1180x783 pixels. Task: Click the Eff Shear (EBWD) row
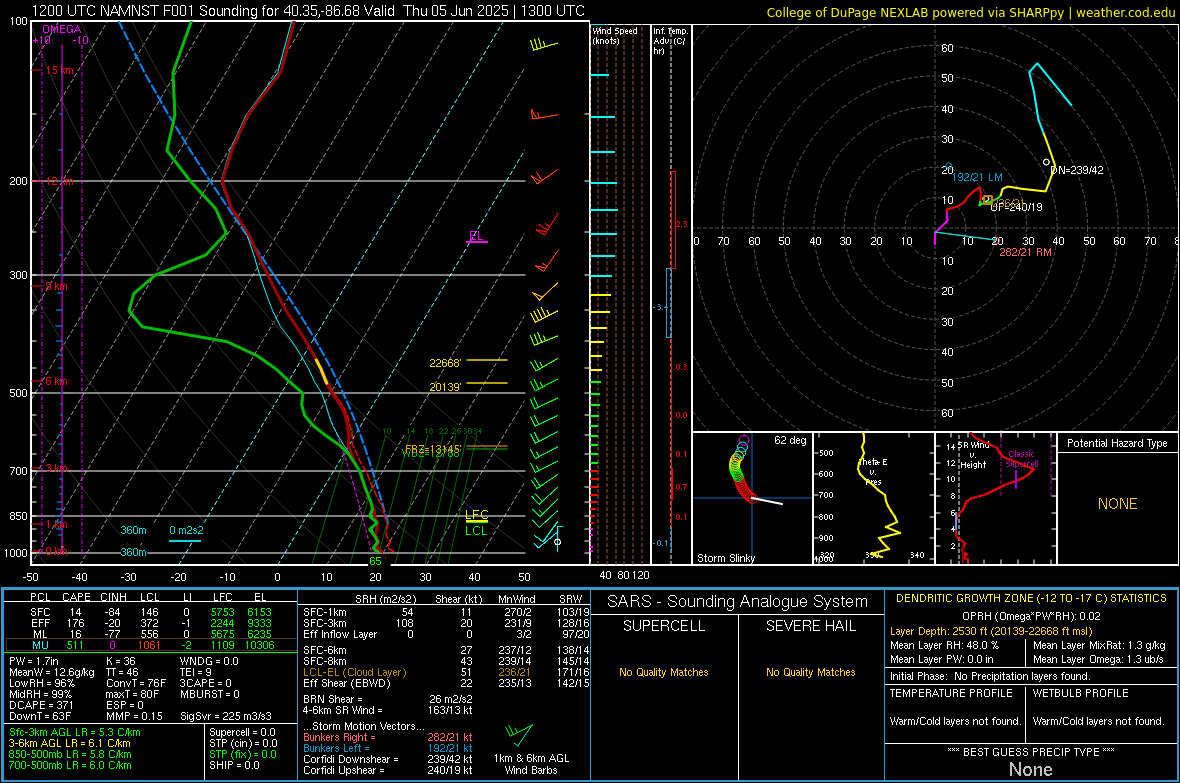tap(446, 684)
